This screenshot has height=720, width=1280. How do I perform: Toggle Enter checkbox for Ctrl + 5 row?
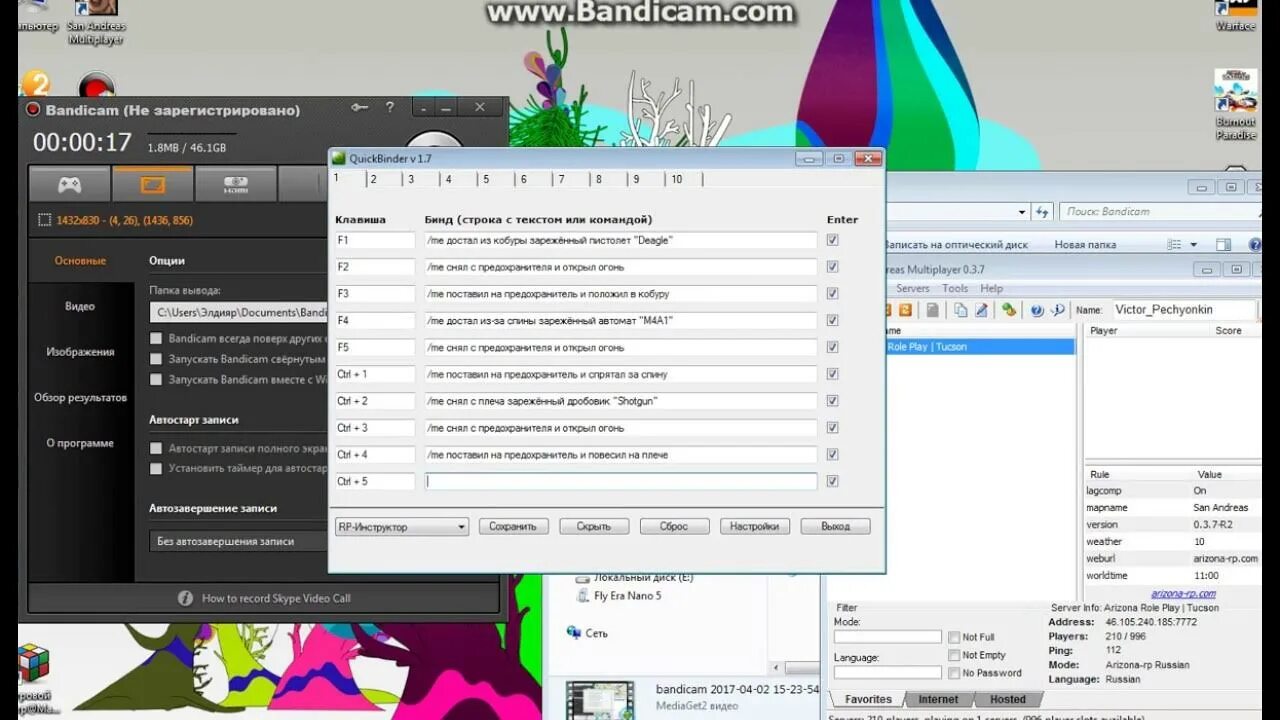[832, 481]
